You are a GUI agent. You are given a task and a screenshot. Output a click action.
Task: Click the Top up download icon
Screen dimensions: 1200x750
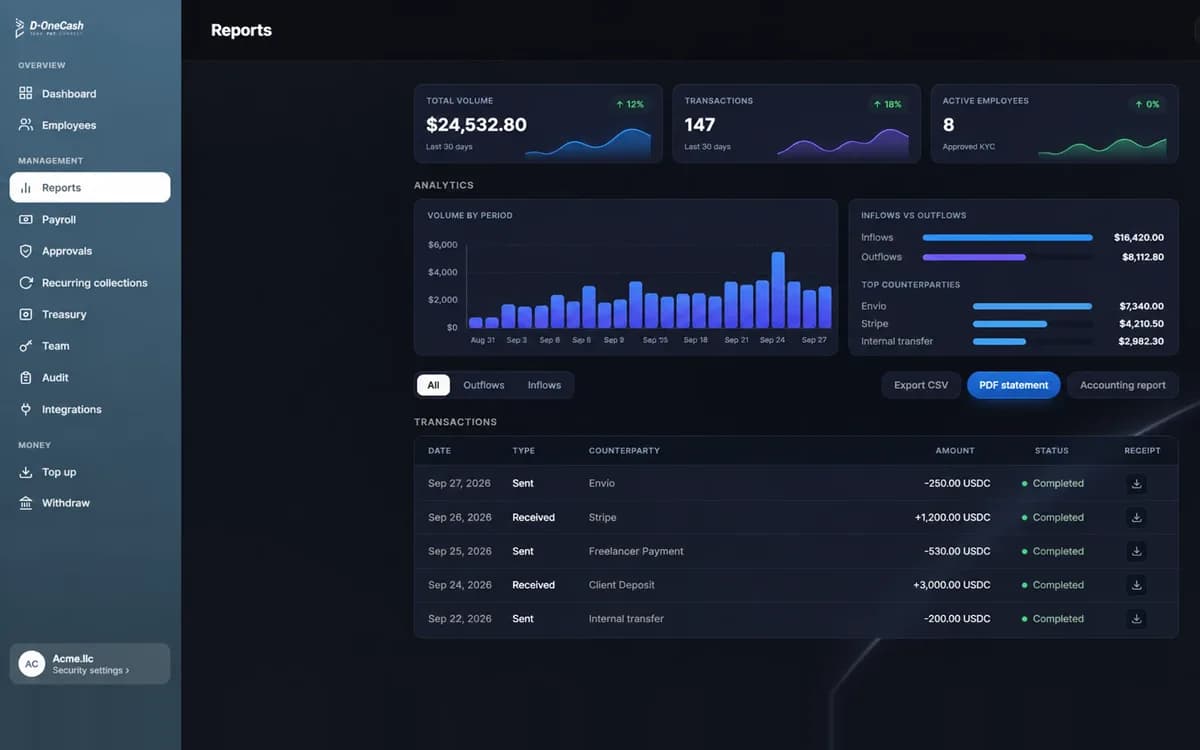pyautogui.click(x=26, y=472)
